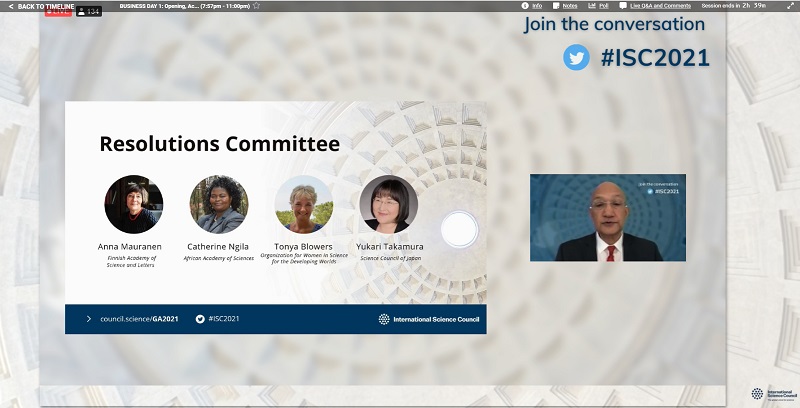Click the council.science/GA2021 link
Screen dimensions: 800x408
pos(139,319)
